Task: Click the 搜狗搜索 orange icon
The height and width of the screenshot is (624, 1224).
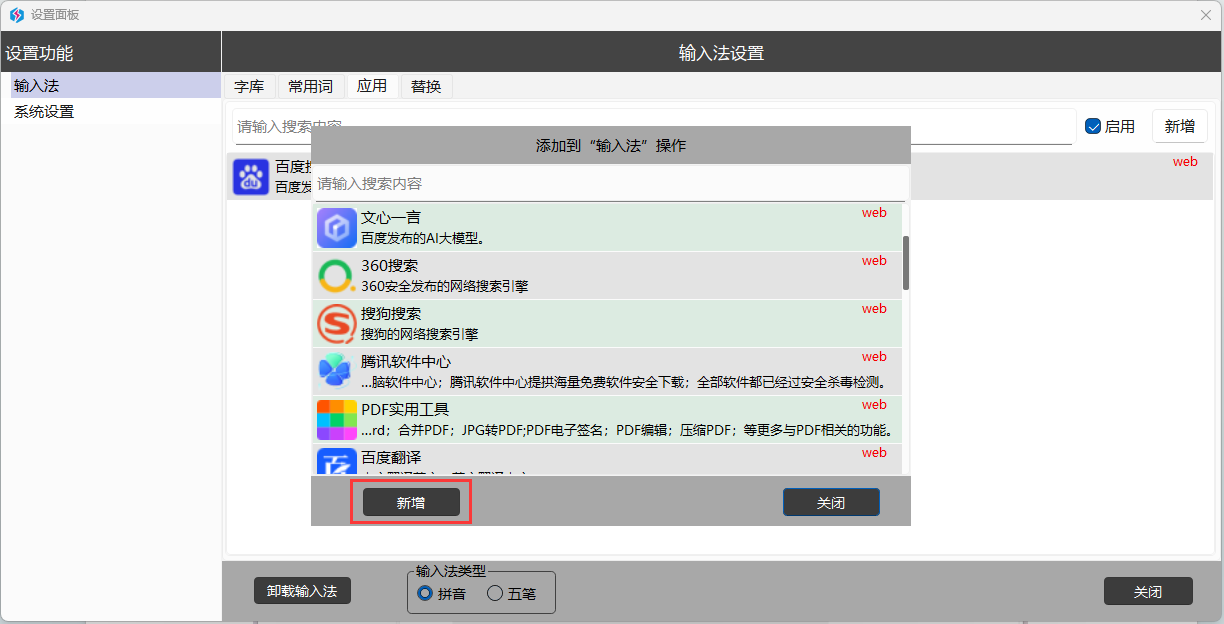Action: pos(336,324)
